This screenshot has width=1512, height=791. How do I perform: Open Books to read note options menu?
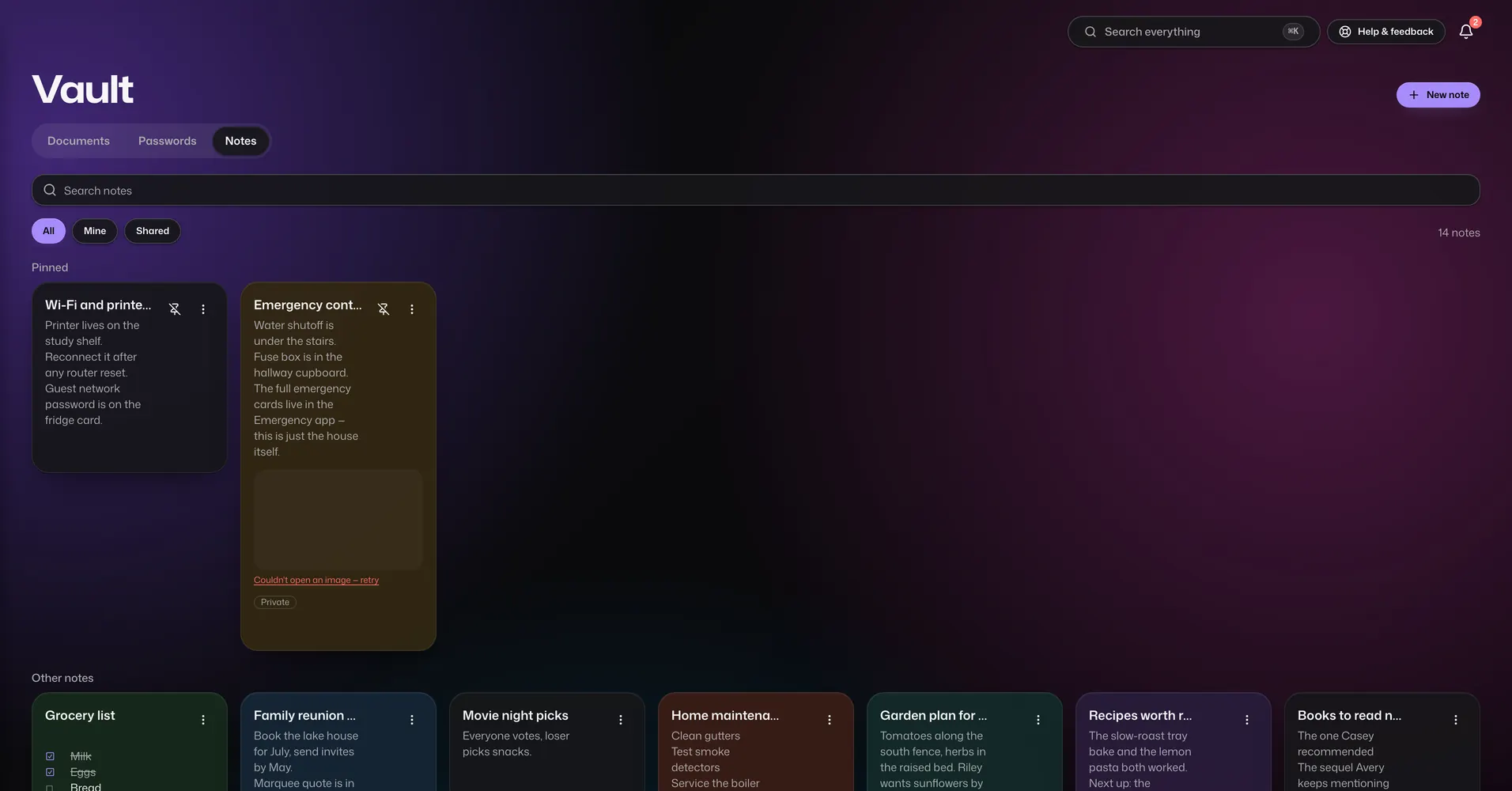1456,720
